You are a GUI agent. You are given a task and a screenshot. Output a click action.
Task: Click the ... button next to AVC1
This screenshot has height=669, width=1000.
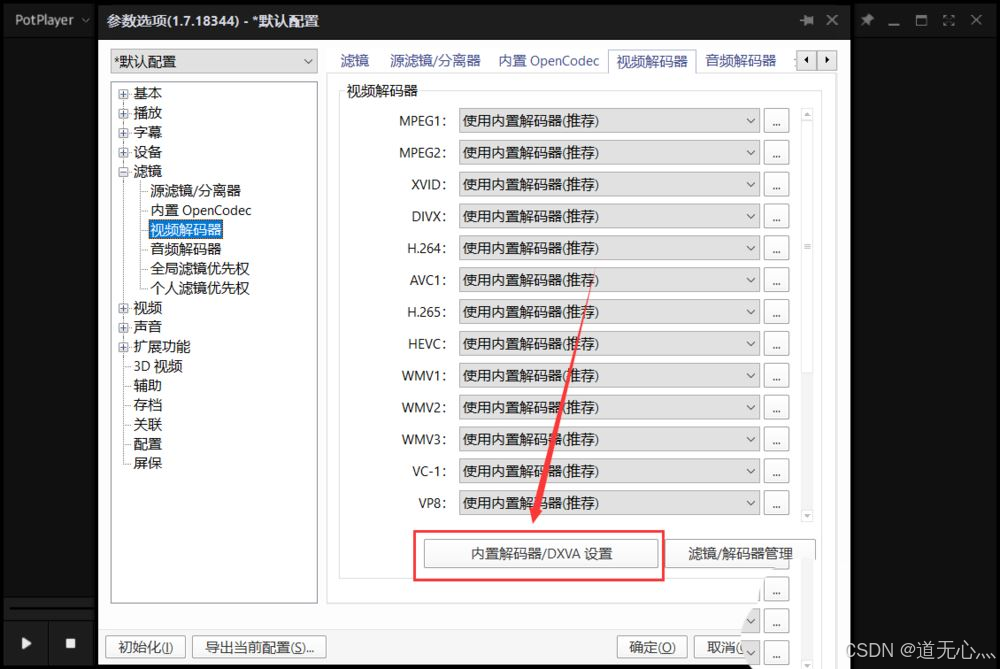click(x=776, y=280)
